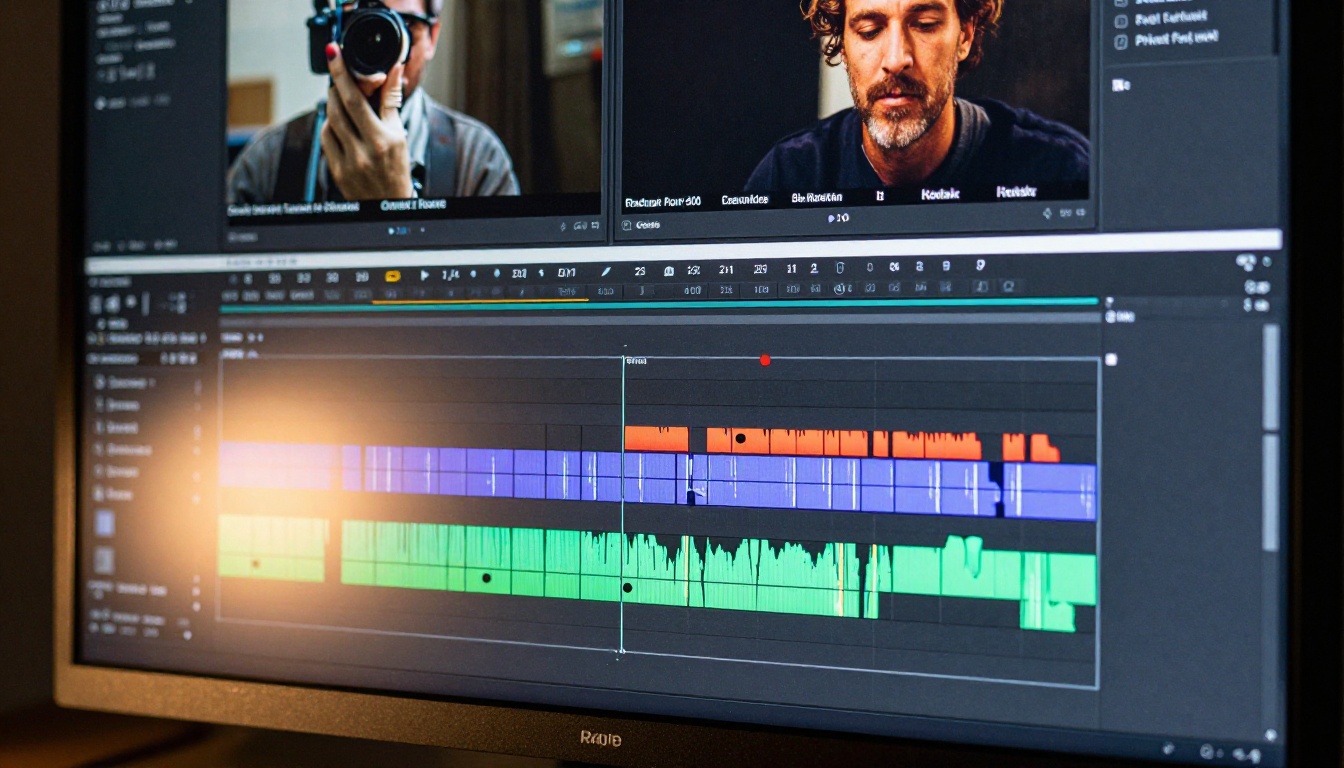1344x768 pixels.
Task: Click the keyframe dot on the green track at the playhead
Action: tap(627, 587)
